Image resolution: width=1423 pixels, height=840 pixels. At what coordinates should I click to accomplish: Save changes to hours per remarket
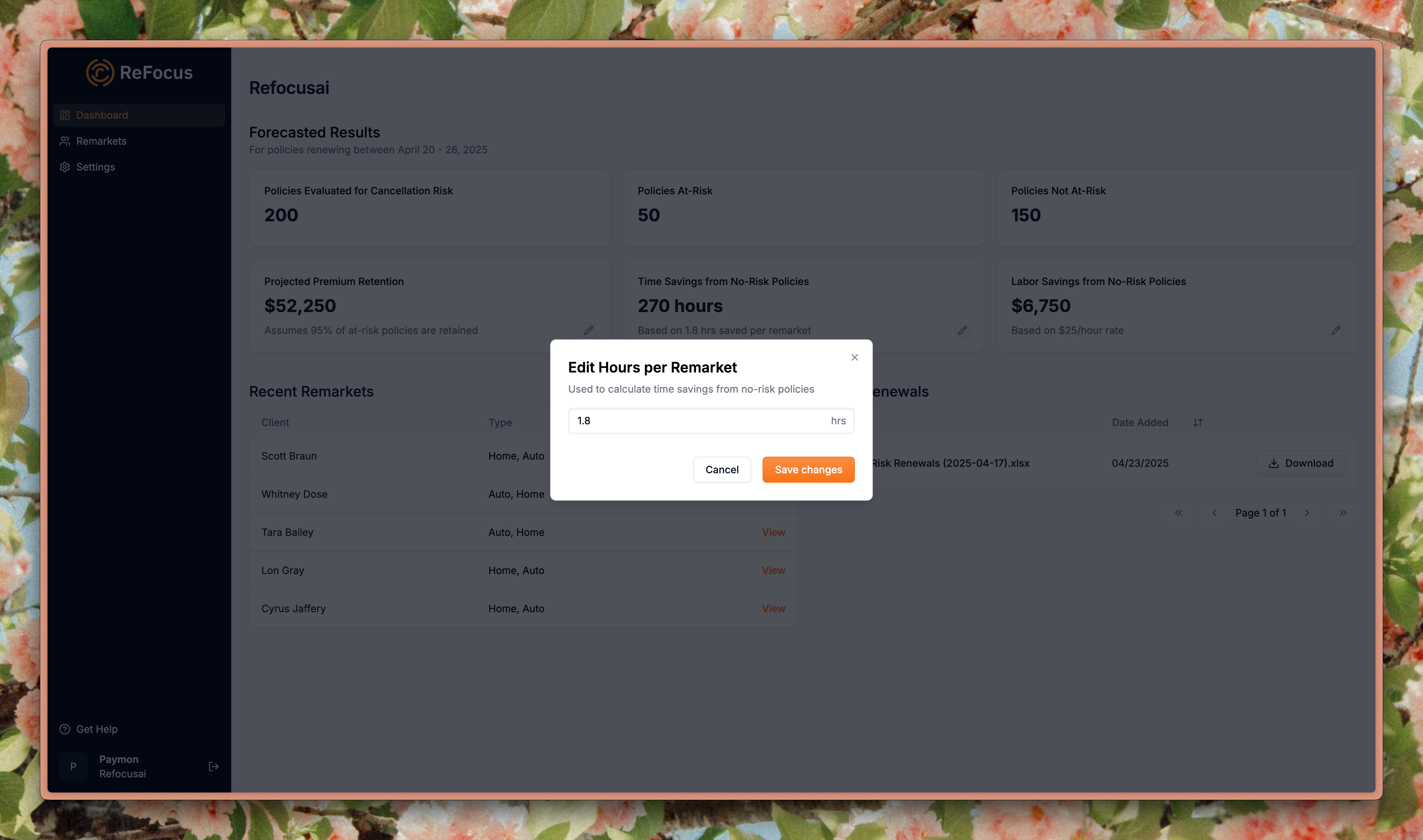808,470
